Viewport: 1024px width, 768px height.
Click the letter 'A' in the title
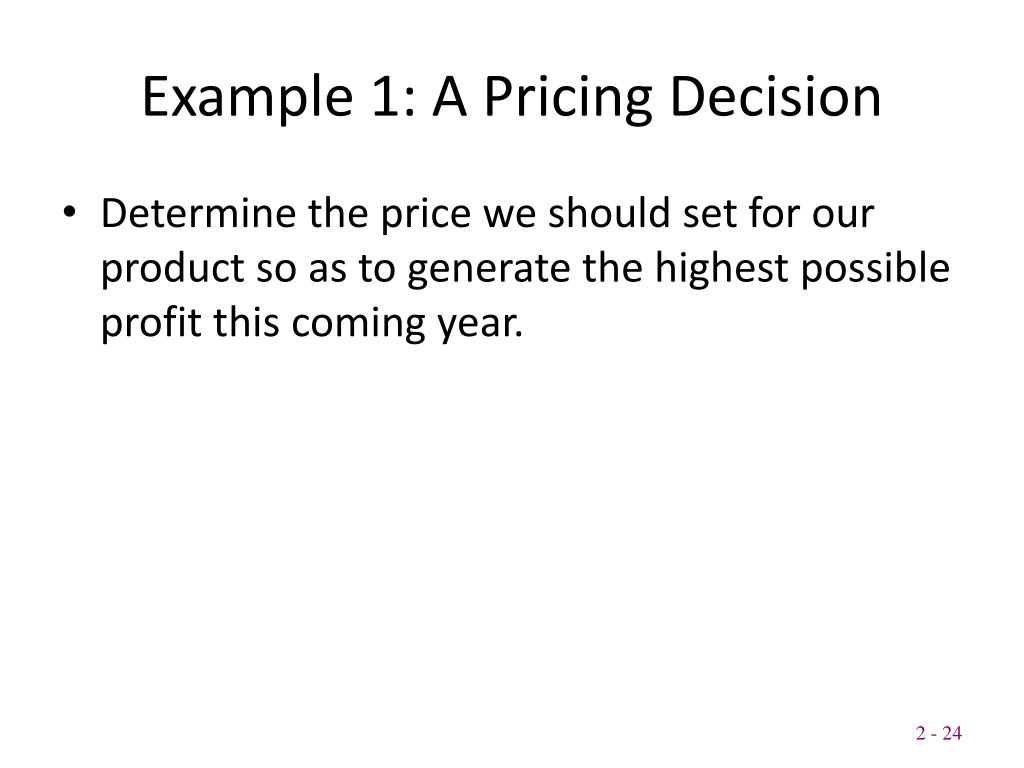point(449,97)
